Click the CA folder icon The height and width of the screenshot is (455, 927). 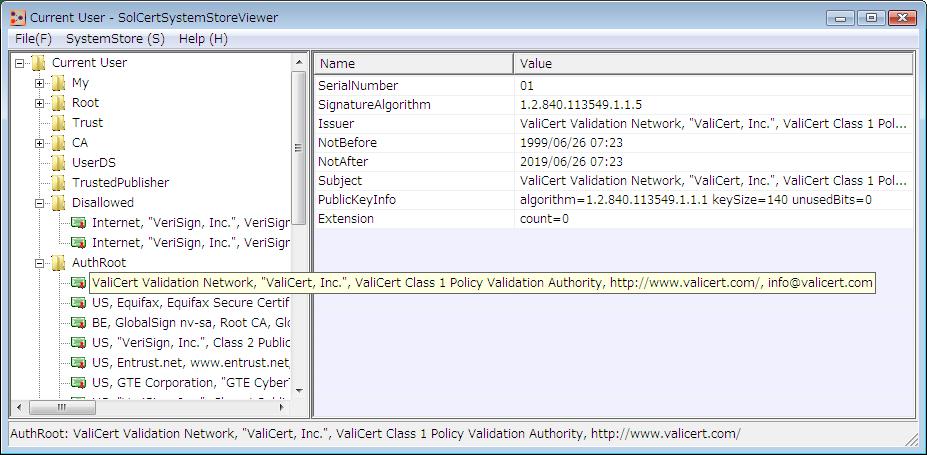[x=58, y=143]
